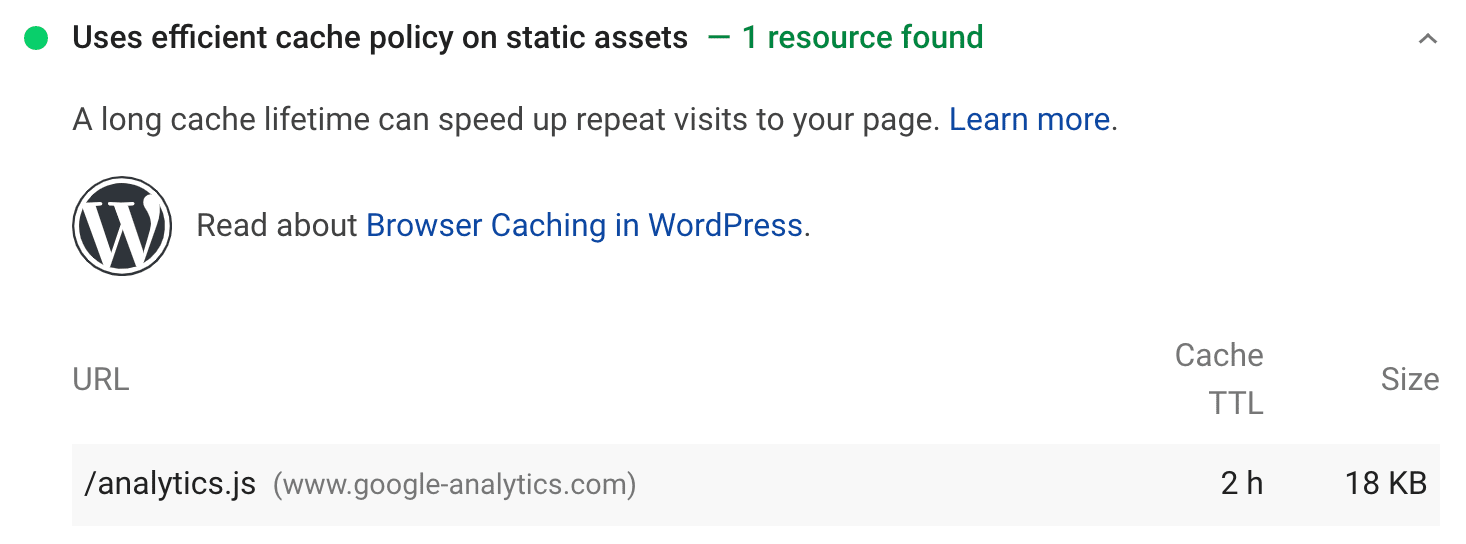Open the /analytics.js resource URL
This screenshot has height=544, width=1466.
click(x=170, y=485)
